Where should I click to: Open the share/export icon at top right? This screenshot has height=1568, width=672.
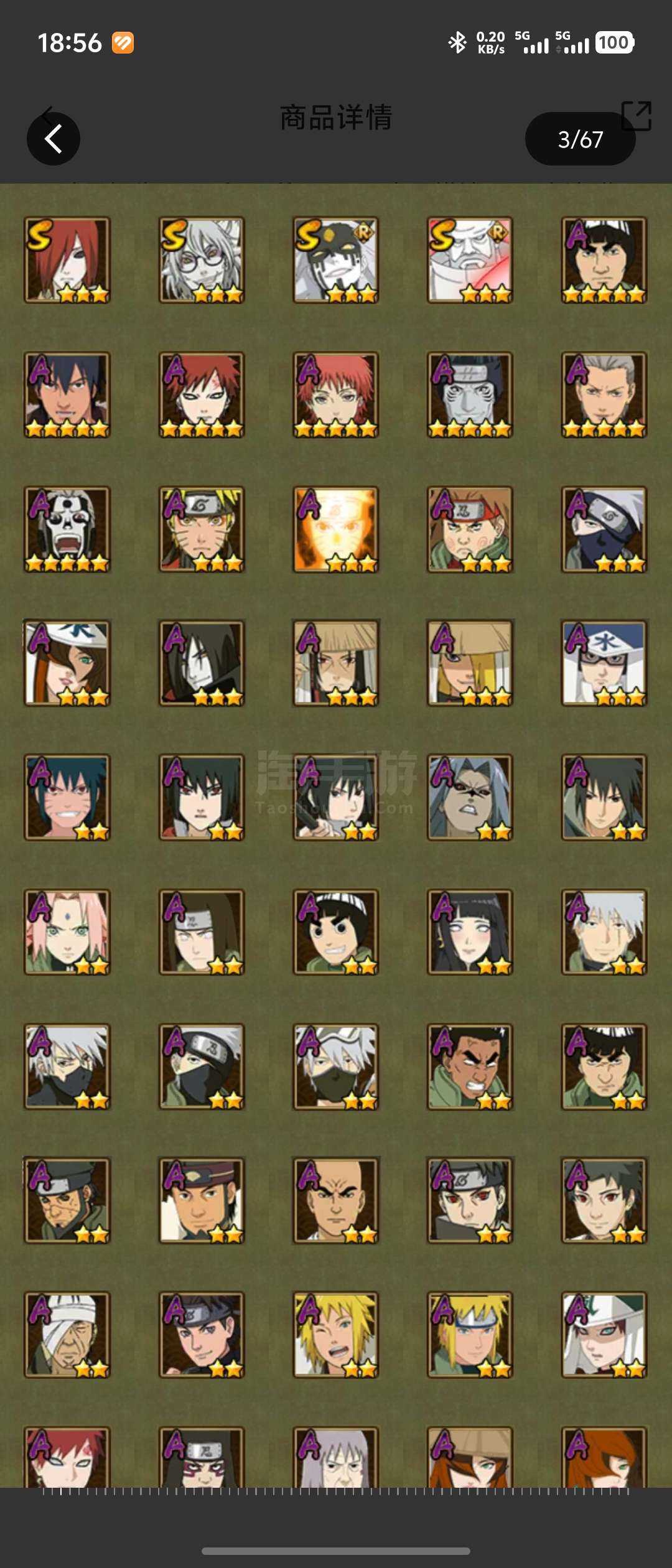tap(637, 116)
